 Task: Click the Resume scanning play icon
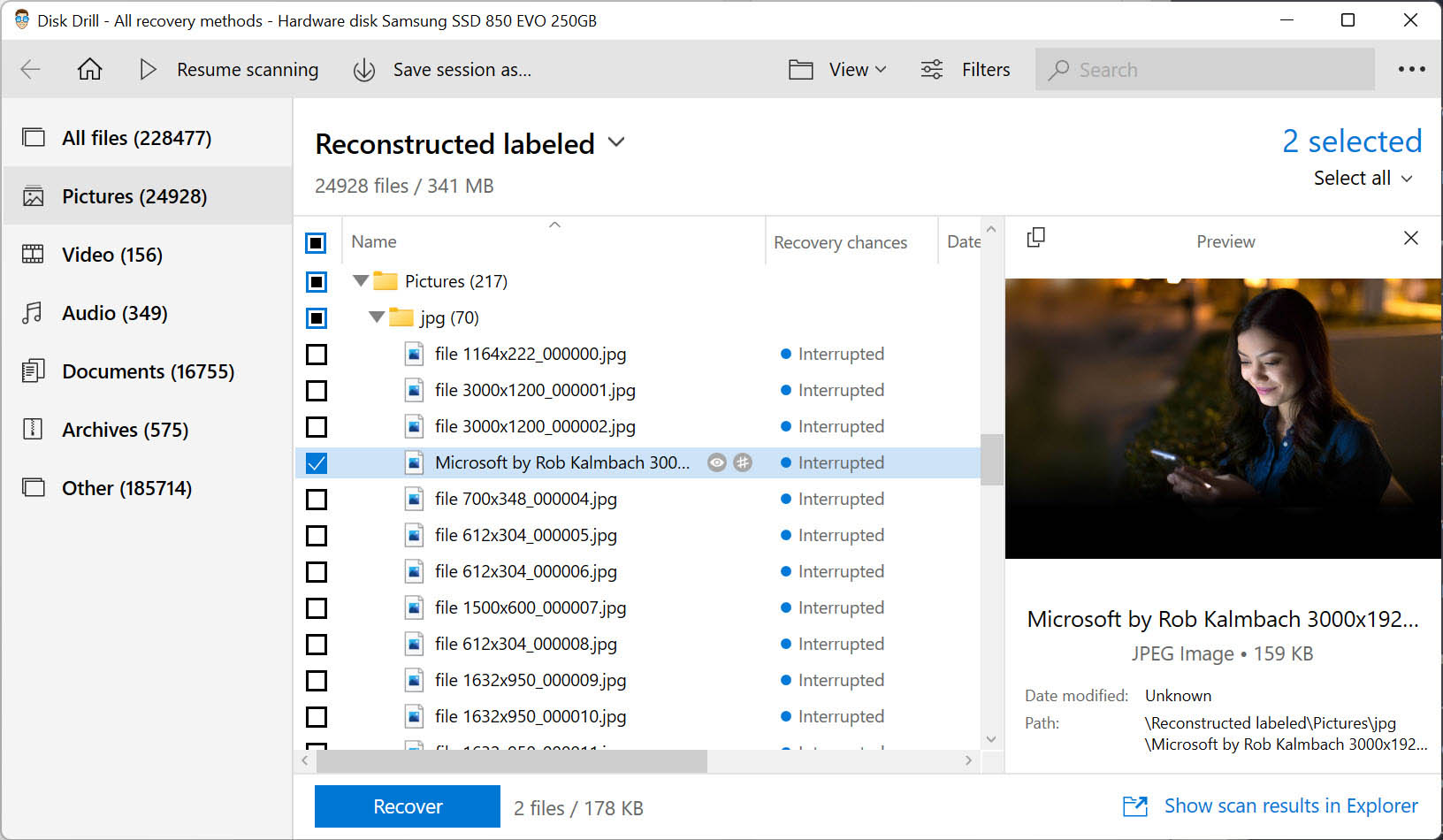tap(148, 69)
